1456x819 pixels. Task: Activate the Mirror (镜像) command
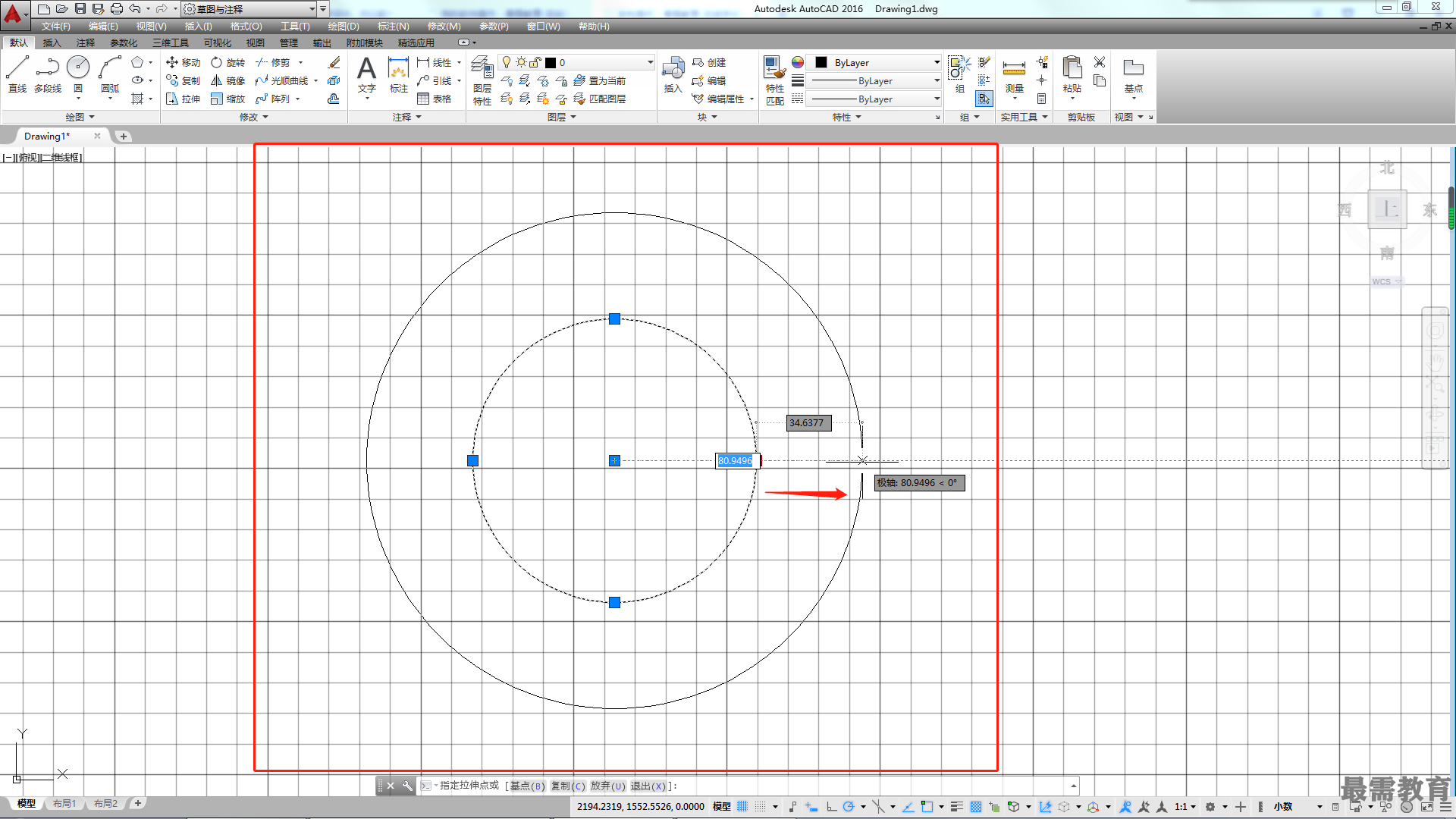point(227,80)
